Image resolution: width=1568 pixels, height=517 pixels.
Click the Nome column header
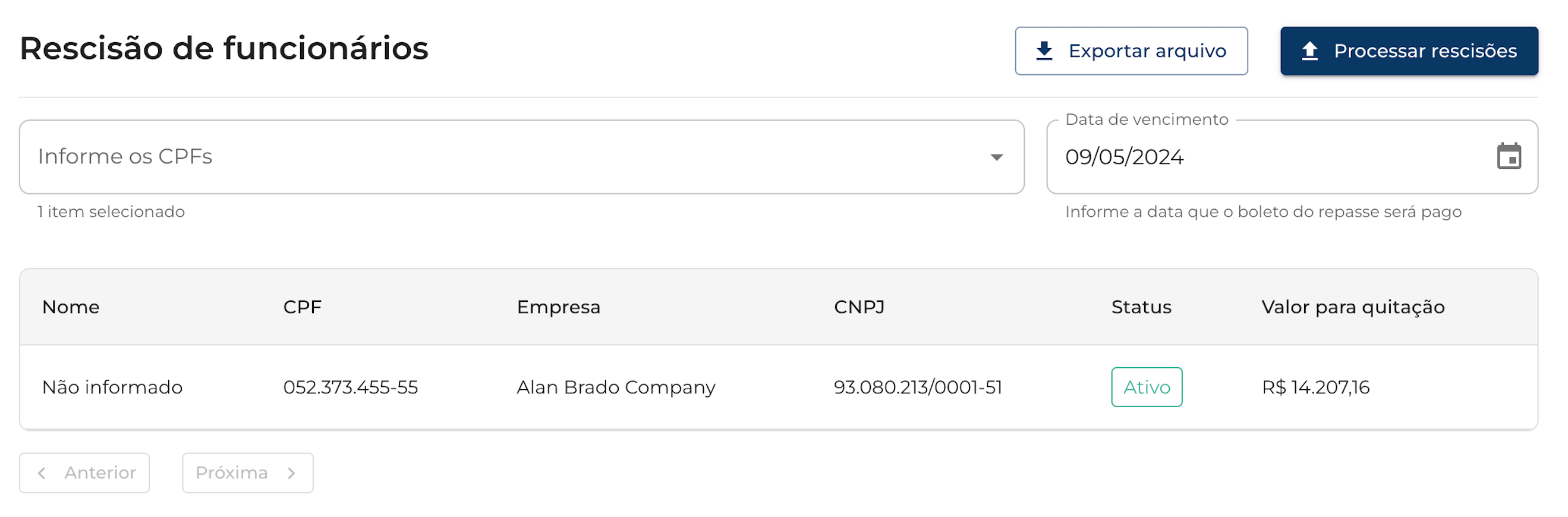tap(71, 307)
